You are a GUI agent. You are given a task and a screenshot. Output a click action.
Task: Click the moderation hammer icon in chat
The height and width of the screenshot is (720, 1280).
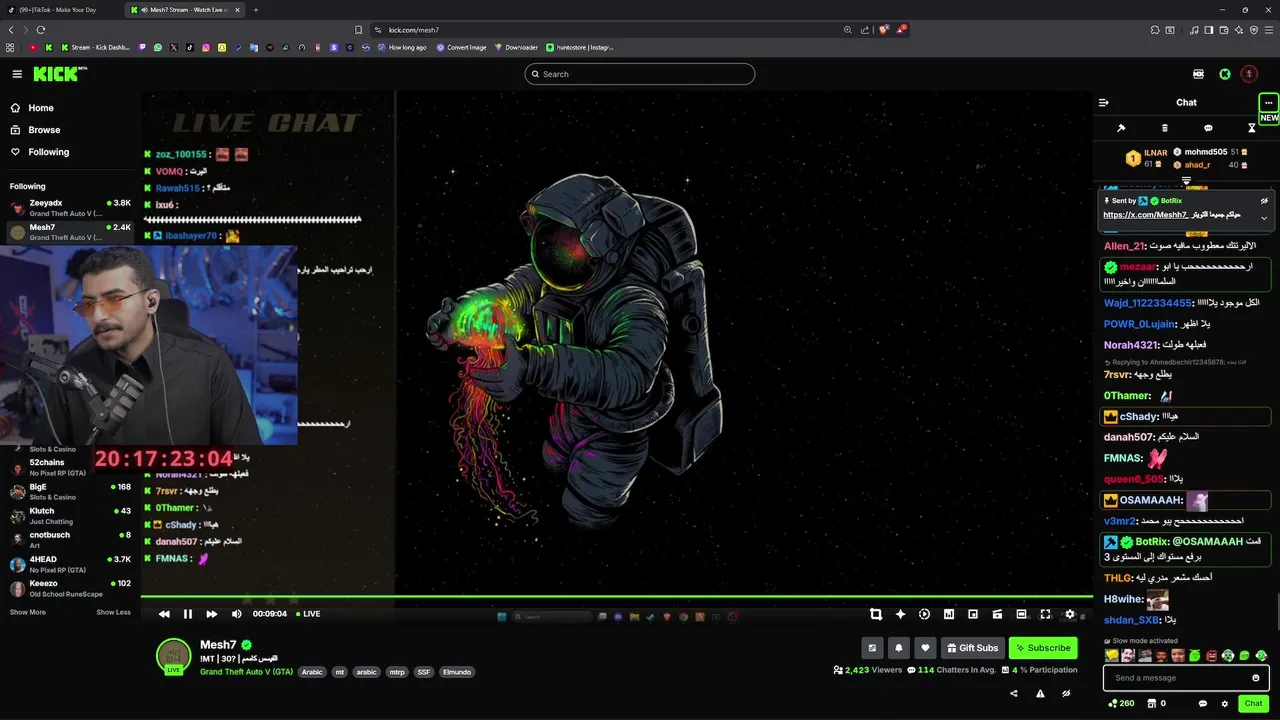click(1121, 128)
